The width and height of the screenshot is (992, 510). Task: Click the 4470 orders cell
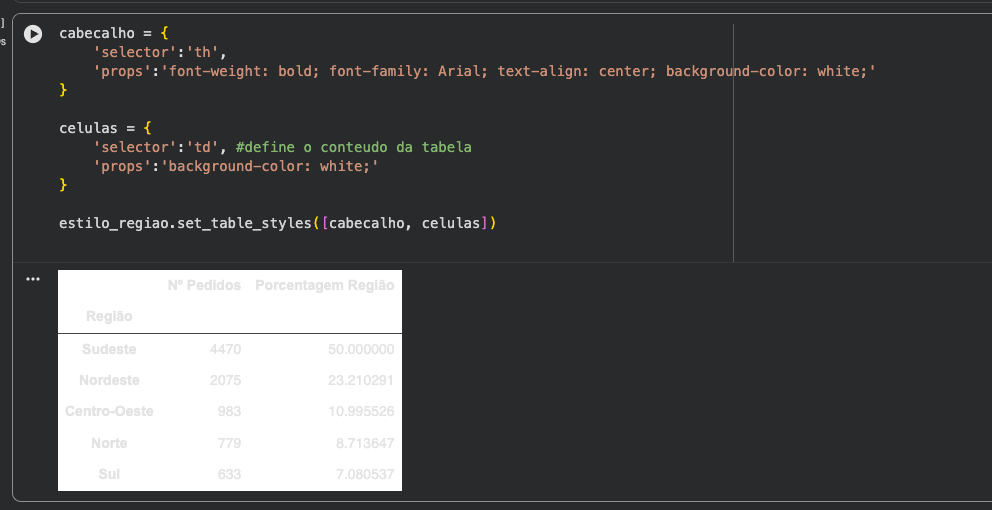pyautogui.click(x=225, y=349)
